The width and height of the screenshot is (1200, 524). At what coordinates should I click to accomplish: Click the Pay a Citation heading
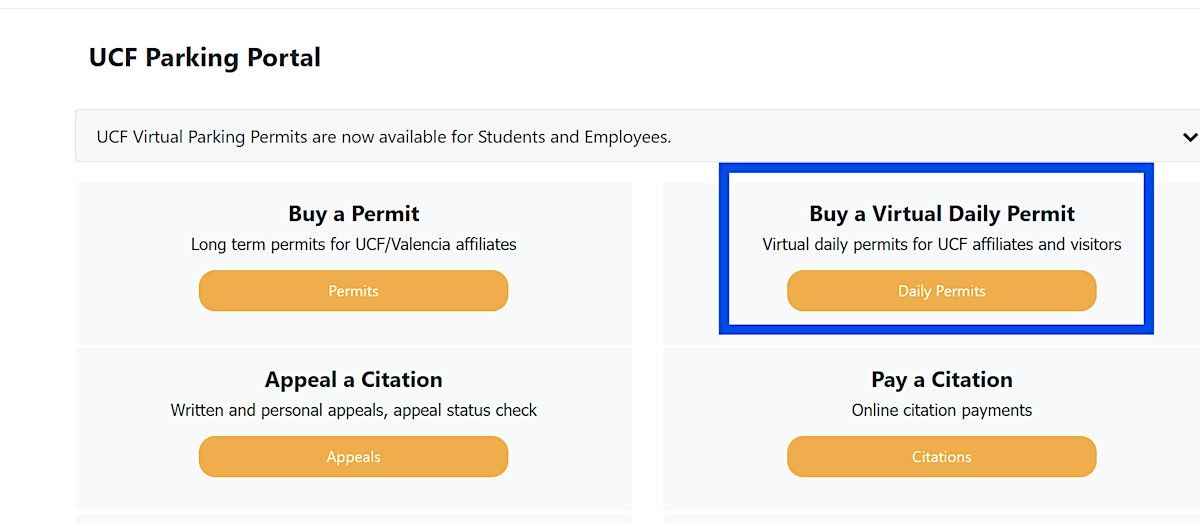tap(941, 379)
